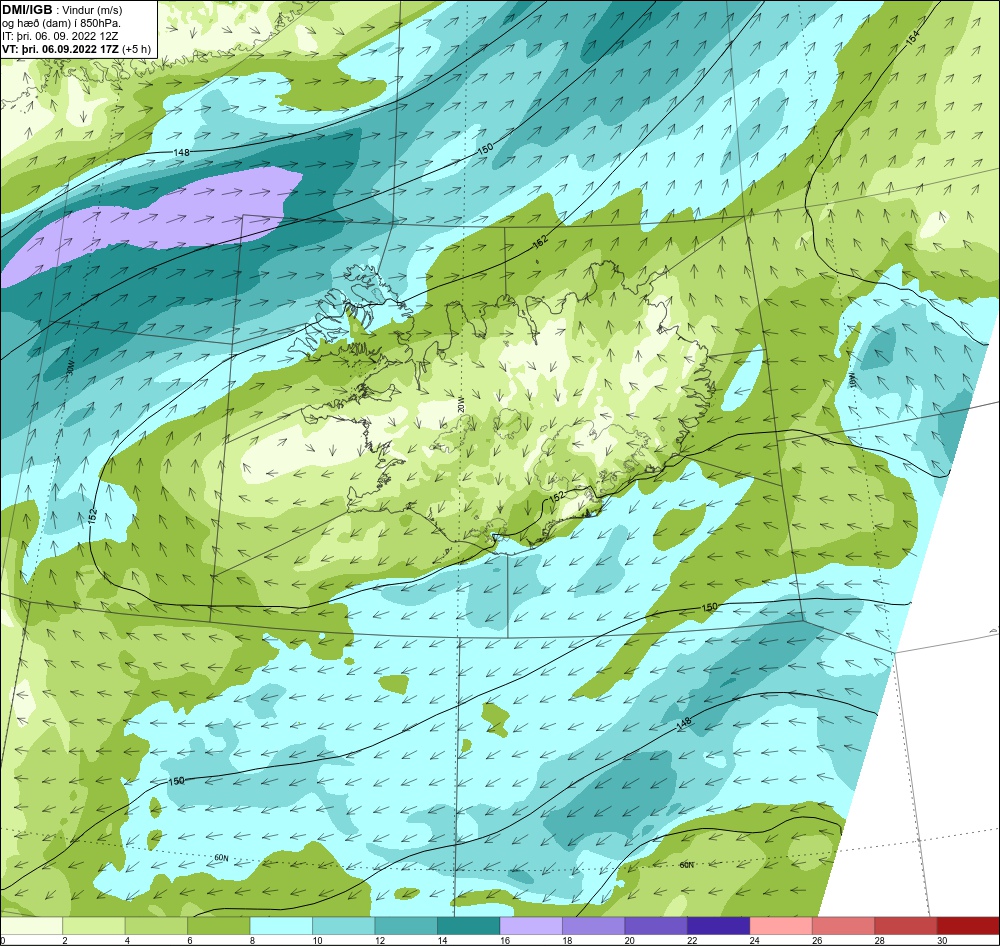Click the '148' contour label above purple wind maximum

tap(181, 152)
